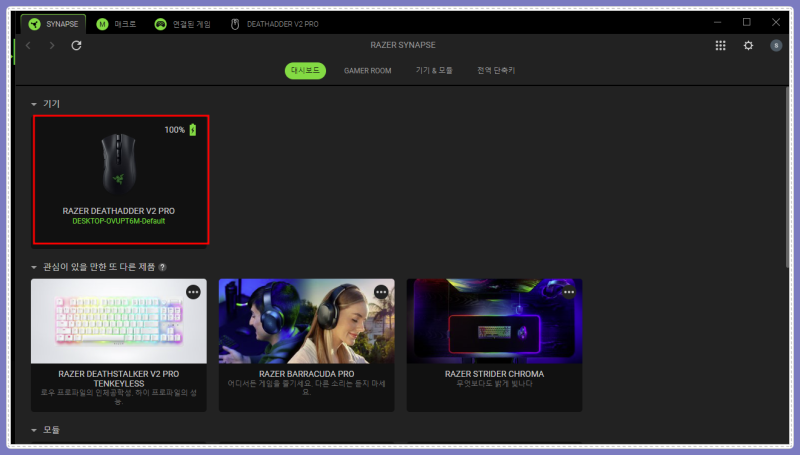
Task: Click the 100% battery level text
Action: pyautogui.click(x=174, y=130)
